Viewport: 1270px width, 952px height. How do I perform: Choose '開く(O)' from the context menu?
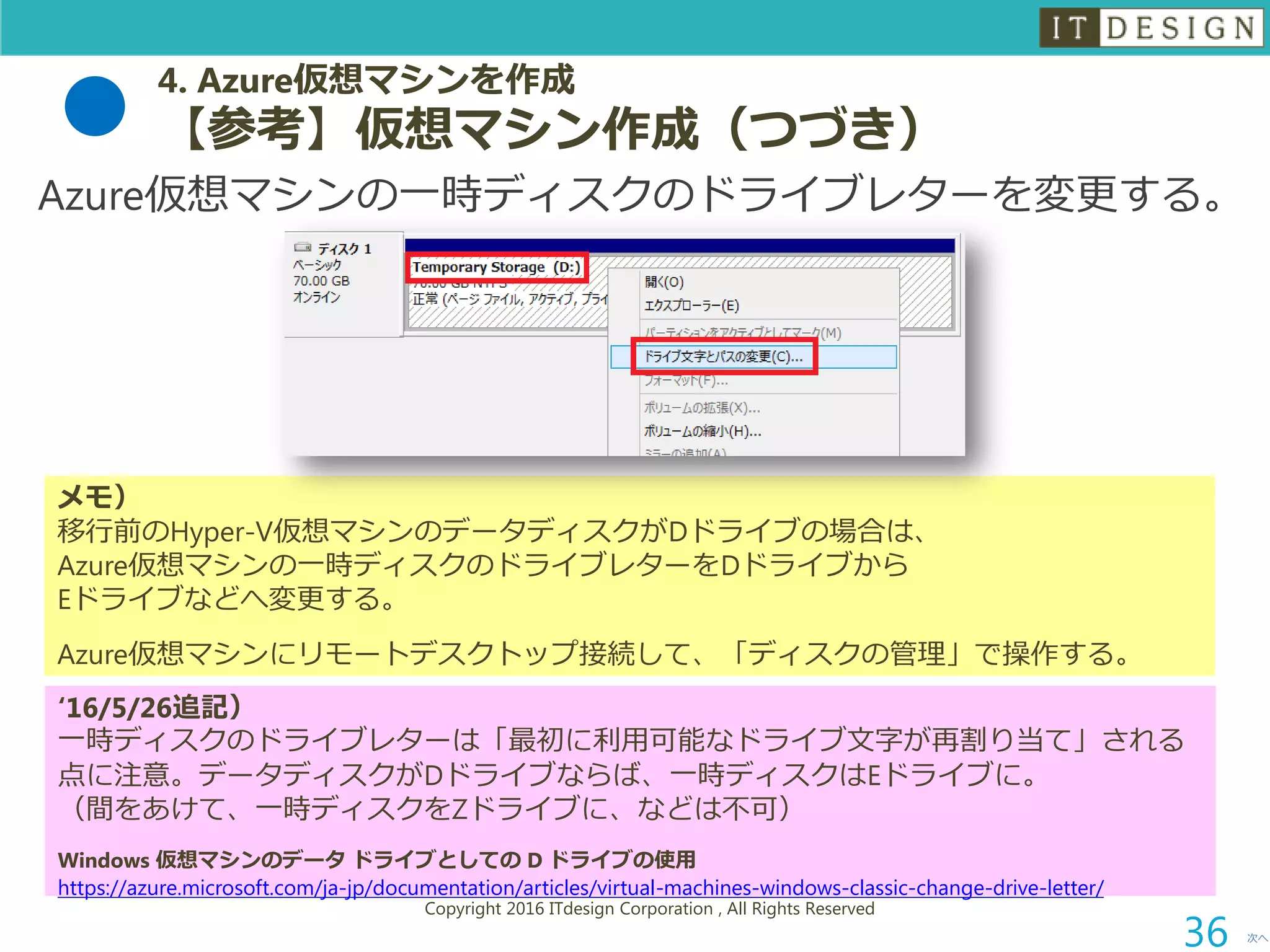[x=664, y=282]
